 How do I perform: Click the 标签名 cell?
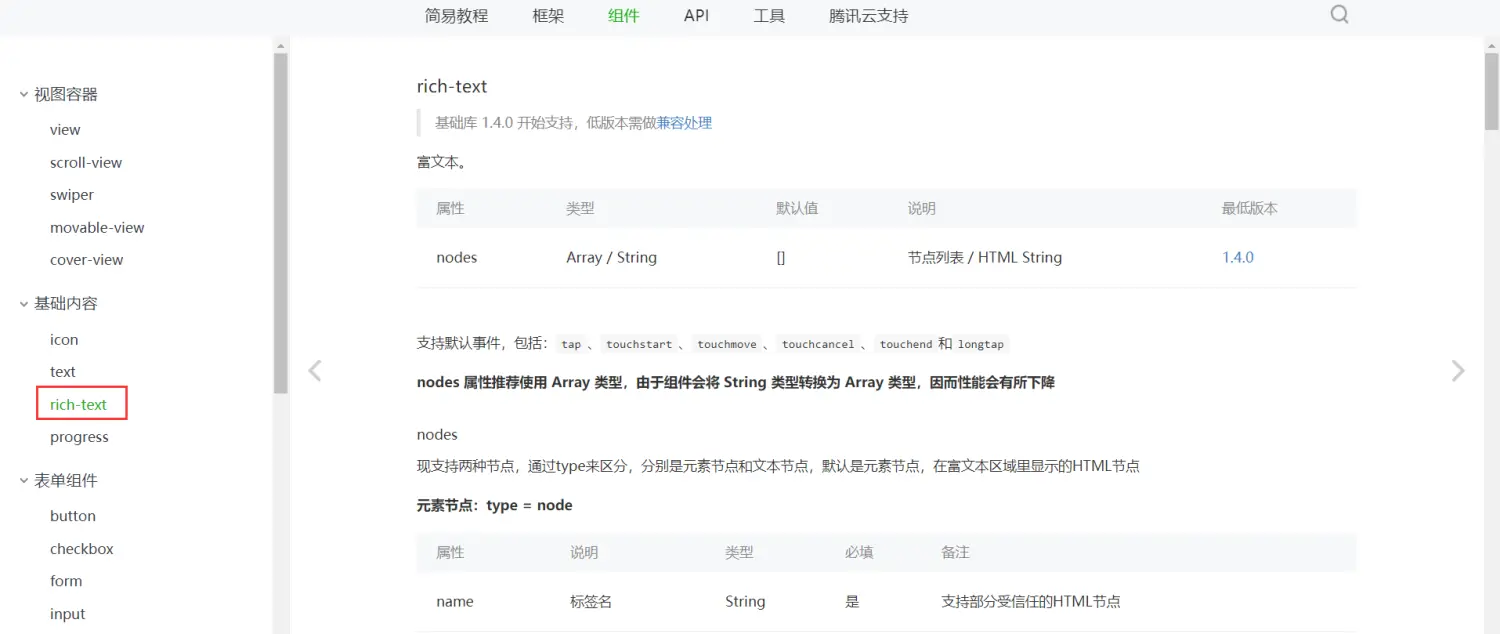point(591,601)
